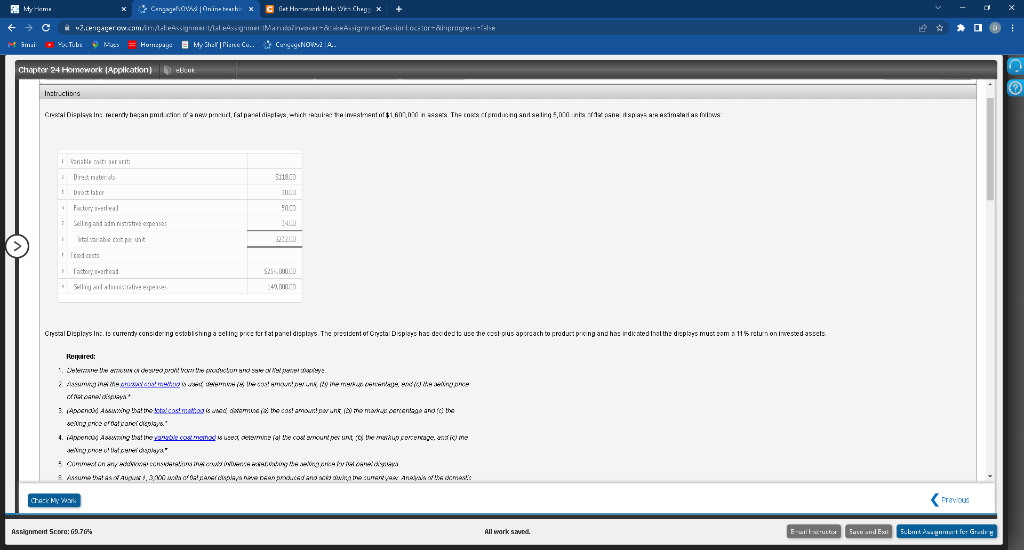Viewport: 1024px width, 550px height.
Task: Close the Chegg homework help tab
Action: coord(378,9)
